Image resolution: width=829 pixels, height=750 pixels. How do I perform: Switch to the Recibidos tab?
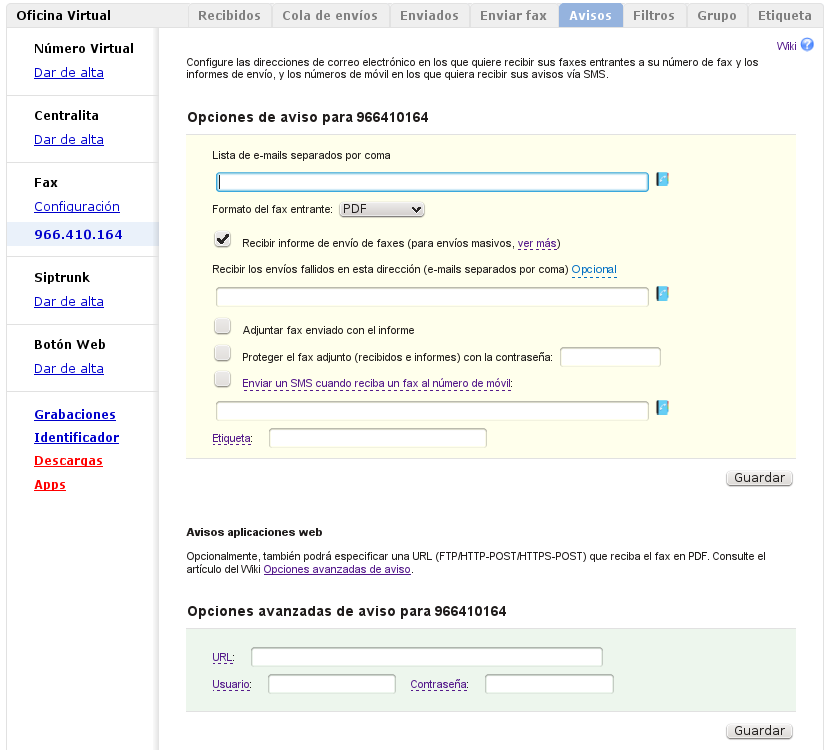[229, 15]
